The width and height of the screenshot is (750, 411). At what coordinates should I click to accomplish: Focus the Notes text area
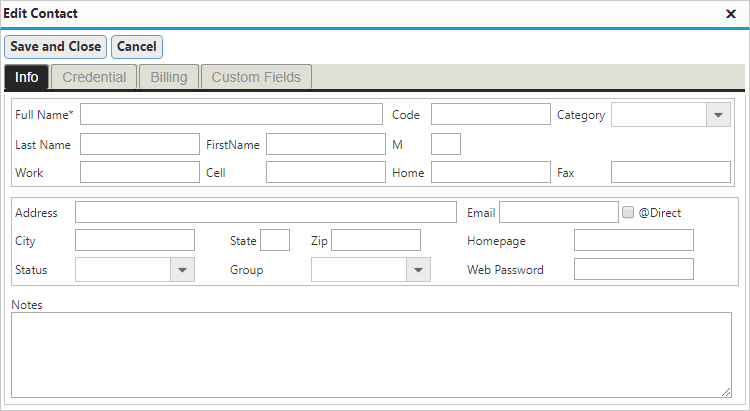372,355
